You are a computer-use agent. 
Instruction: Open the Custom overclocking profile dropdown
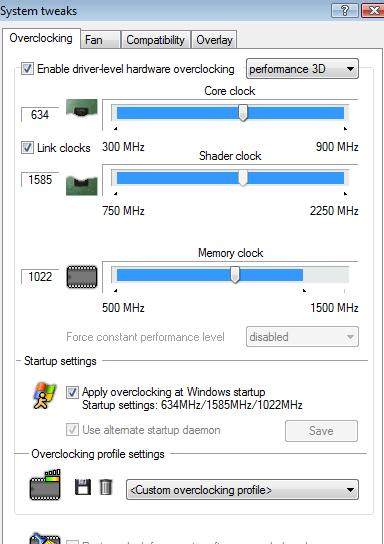tap(242, 490)
